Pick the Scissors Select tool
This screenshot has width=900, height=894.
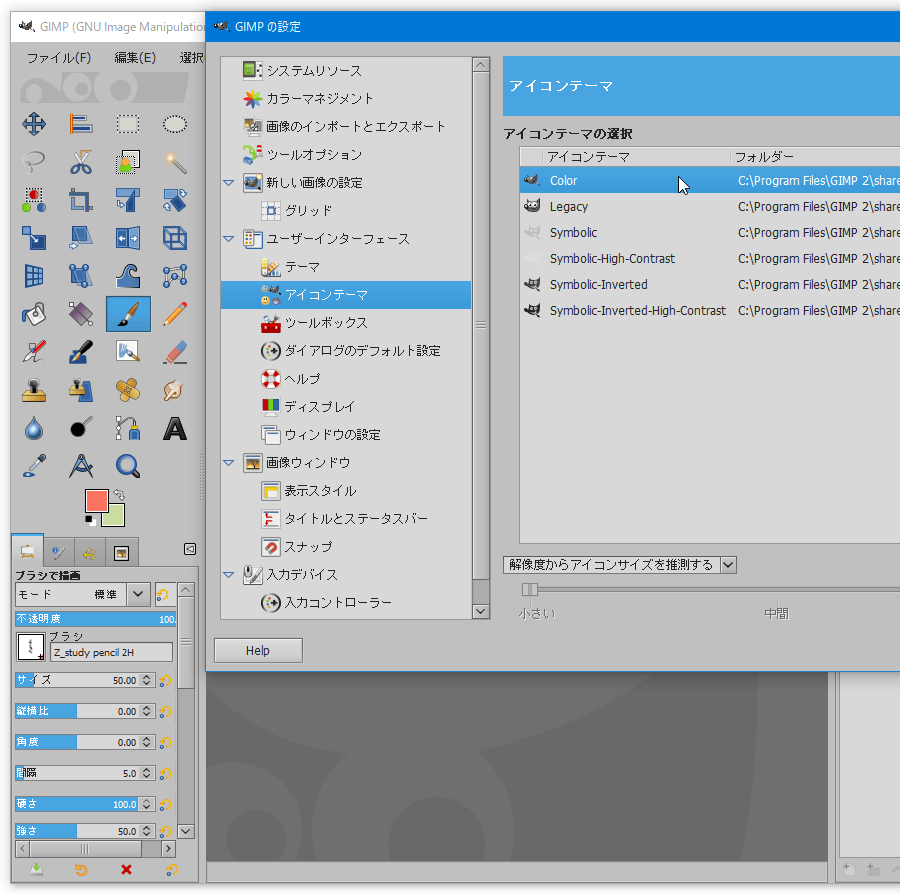[81, 162]
